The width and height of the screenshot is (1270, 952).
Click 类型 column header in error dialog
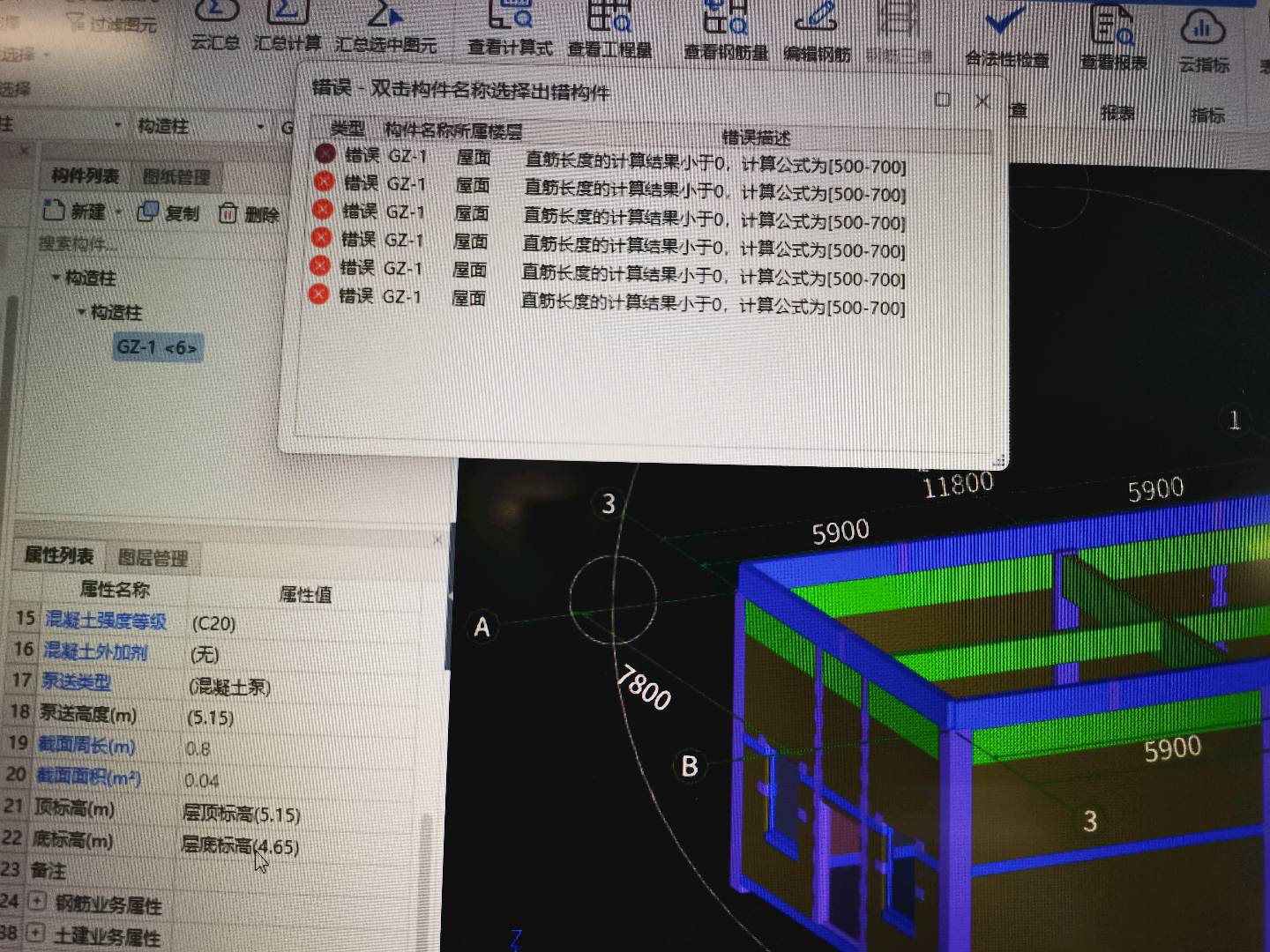point(347,129)
